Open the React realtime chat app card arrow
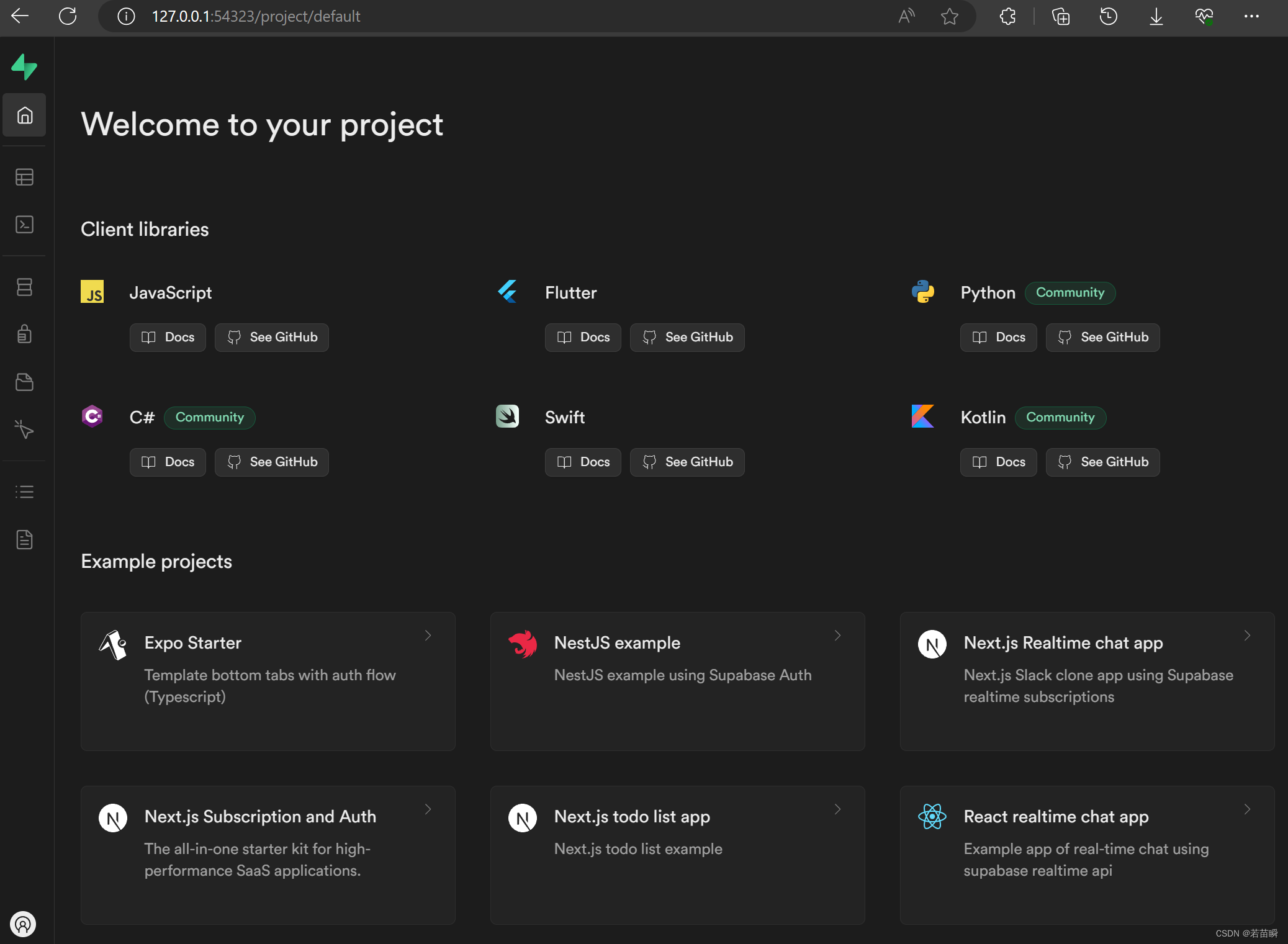The width and height of the screenshot is (1288, 944). coord(1247,809)
